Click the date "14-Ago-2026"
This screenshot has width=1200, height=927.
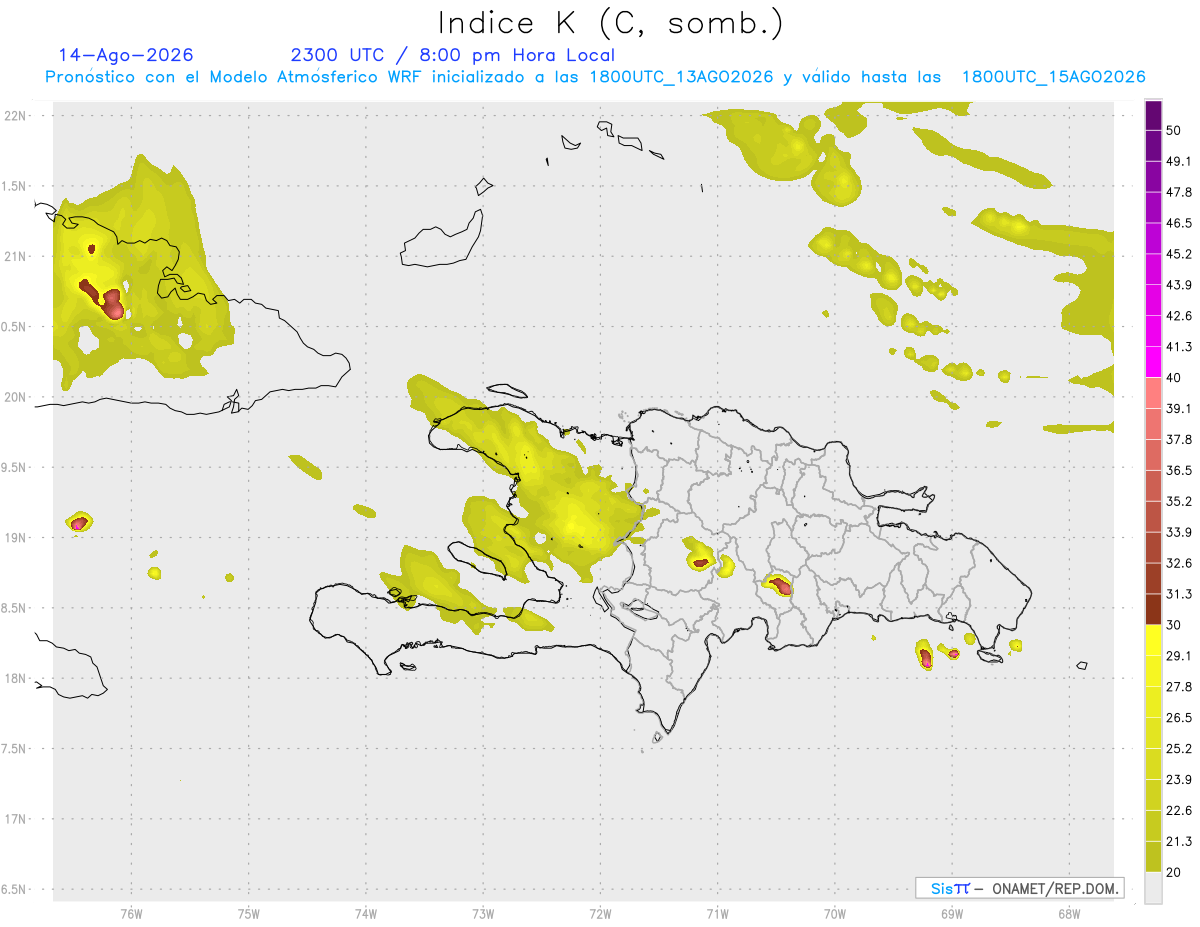(x=126, y=55)
